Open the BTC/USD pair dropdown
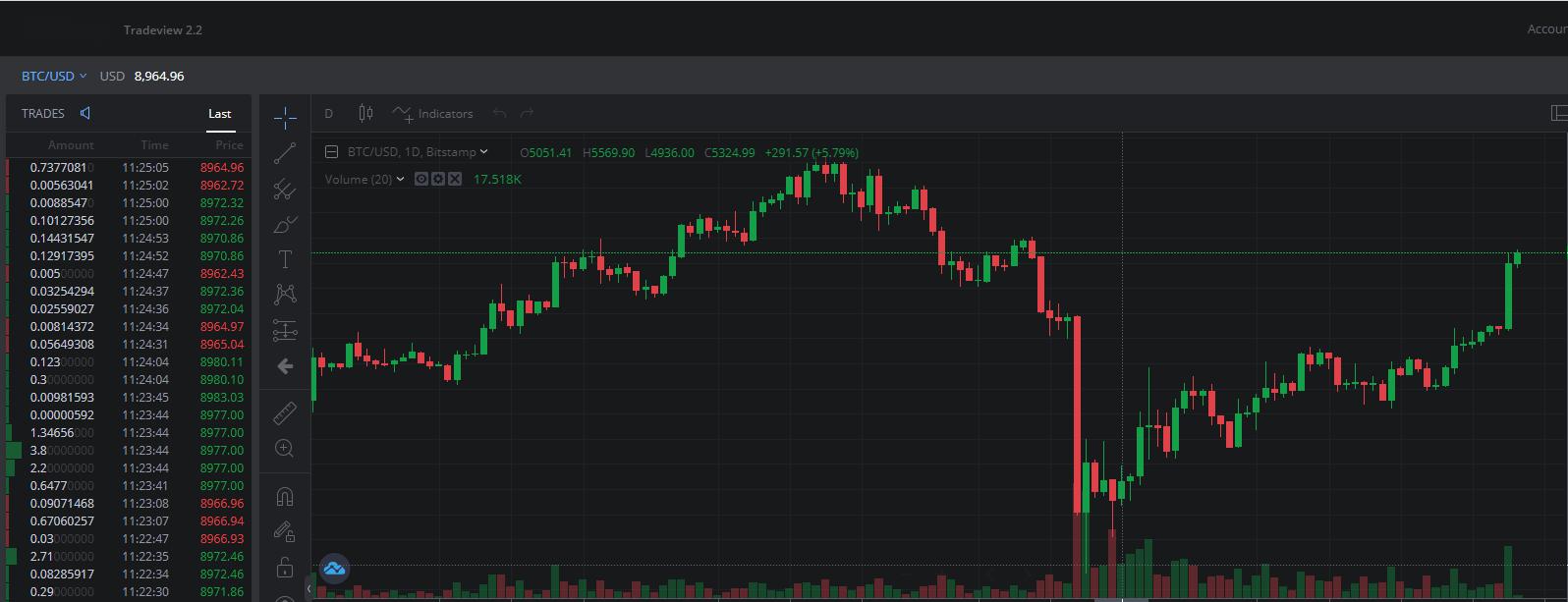 54,76
